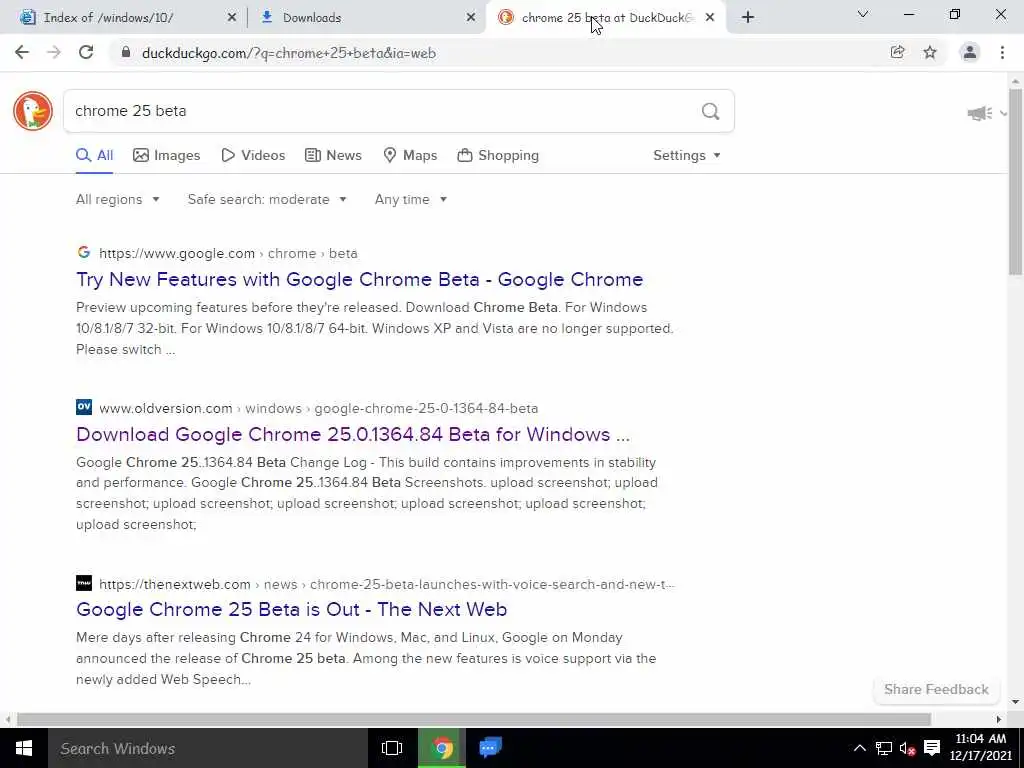Close the Downloads tab

point(471,18)
